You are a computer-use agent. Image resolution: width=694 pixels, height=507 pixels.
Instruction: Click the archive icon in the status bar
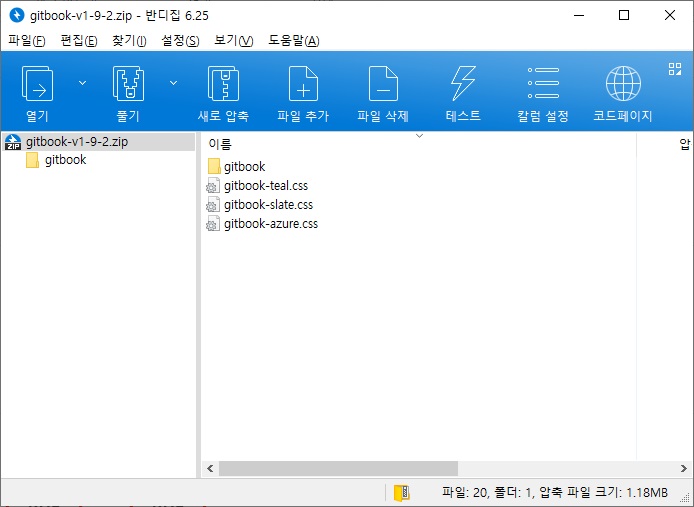coord(401,492)
